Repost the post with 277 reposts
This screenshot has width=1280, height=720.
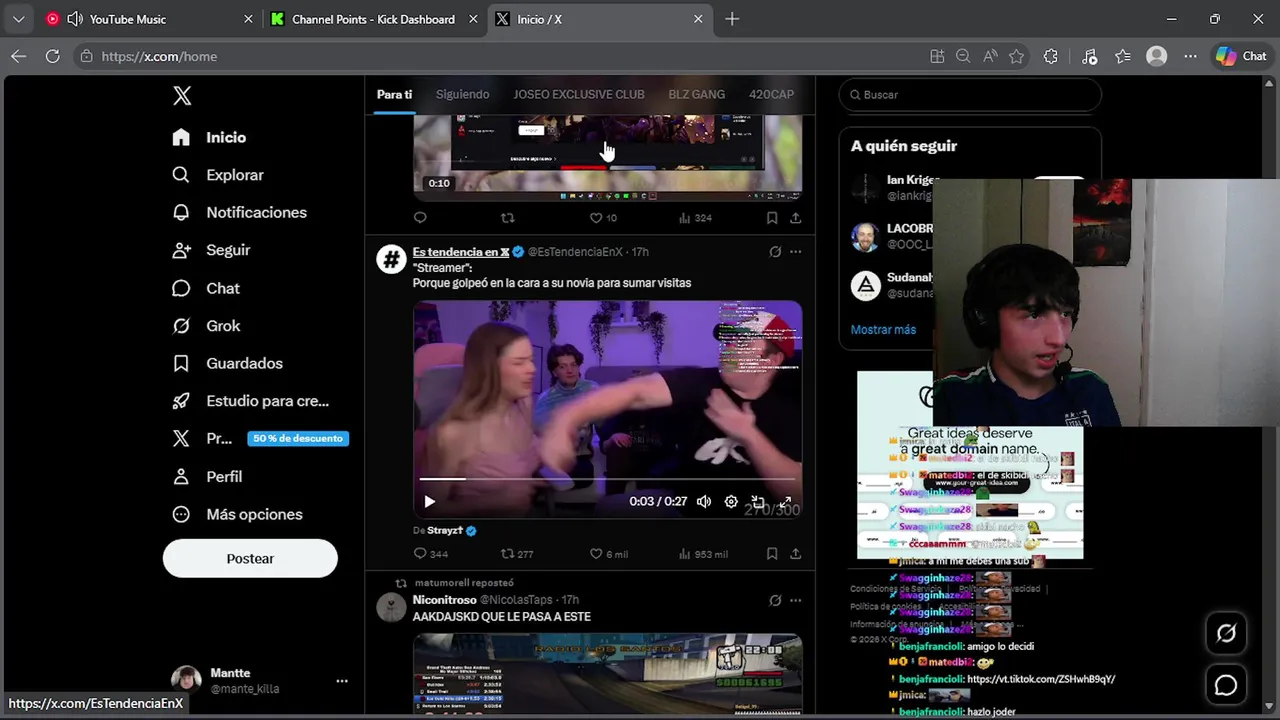click(x=517, y=554)
